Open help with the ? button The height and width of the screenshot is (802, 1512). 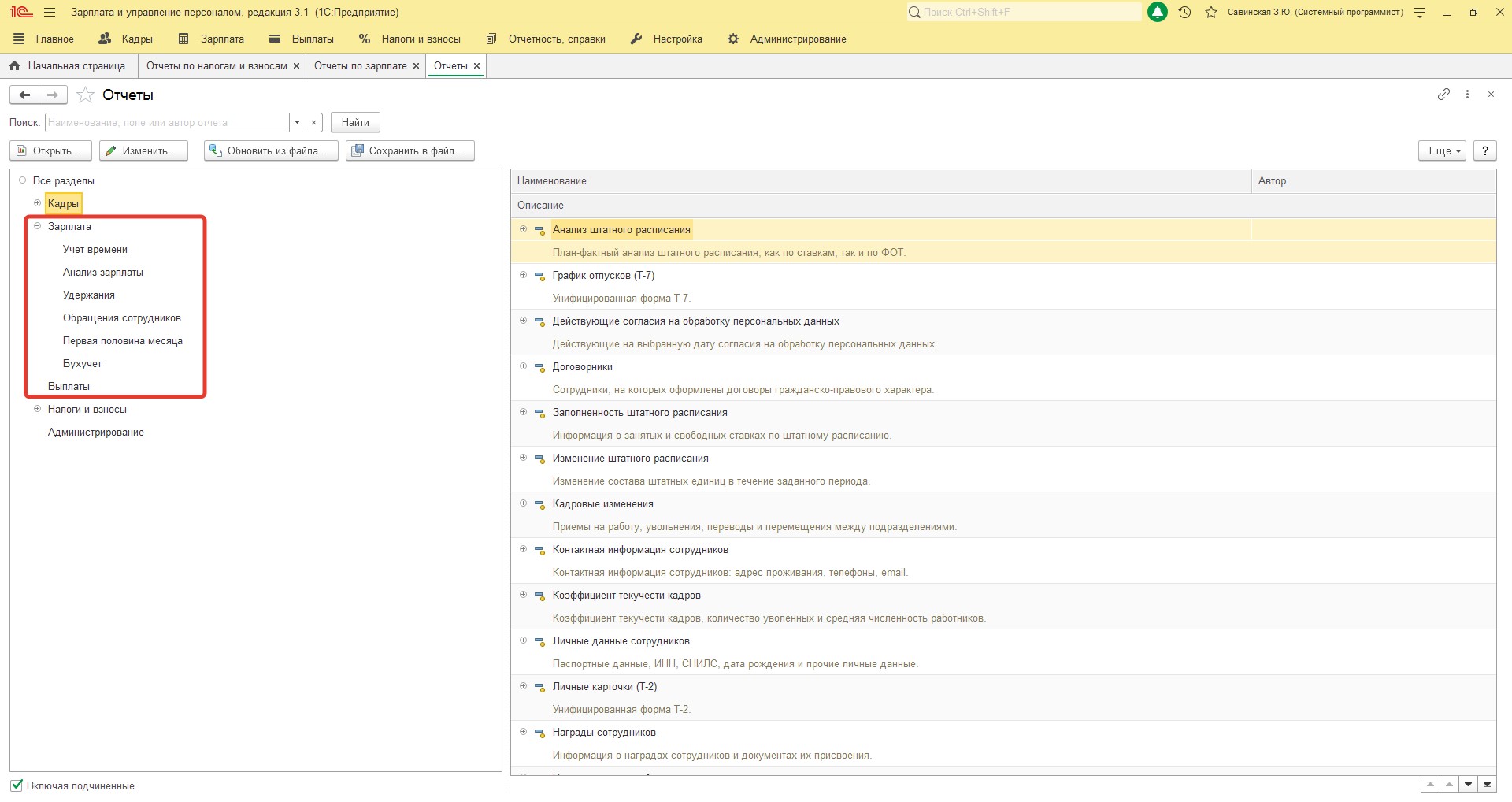pos(1484,151)
